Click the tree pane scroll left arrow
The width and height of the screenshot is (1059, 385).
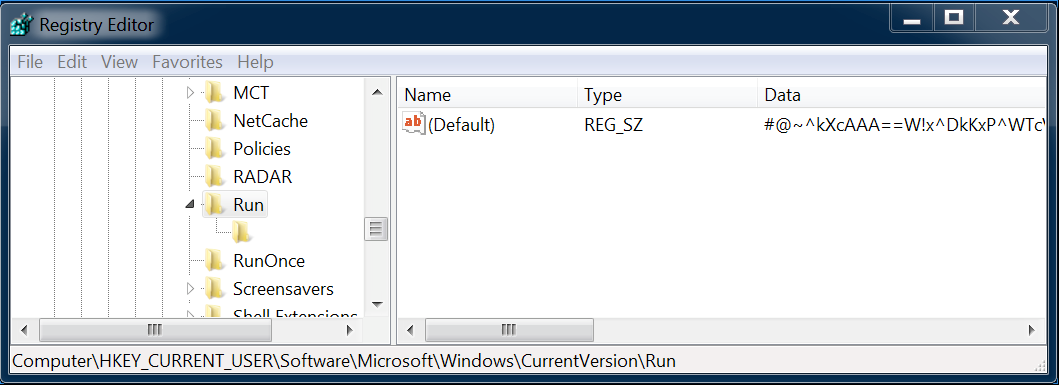(x=24, y=330)
